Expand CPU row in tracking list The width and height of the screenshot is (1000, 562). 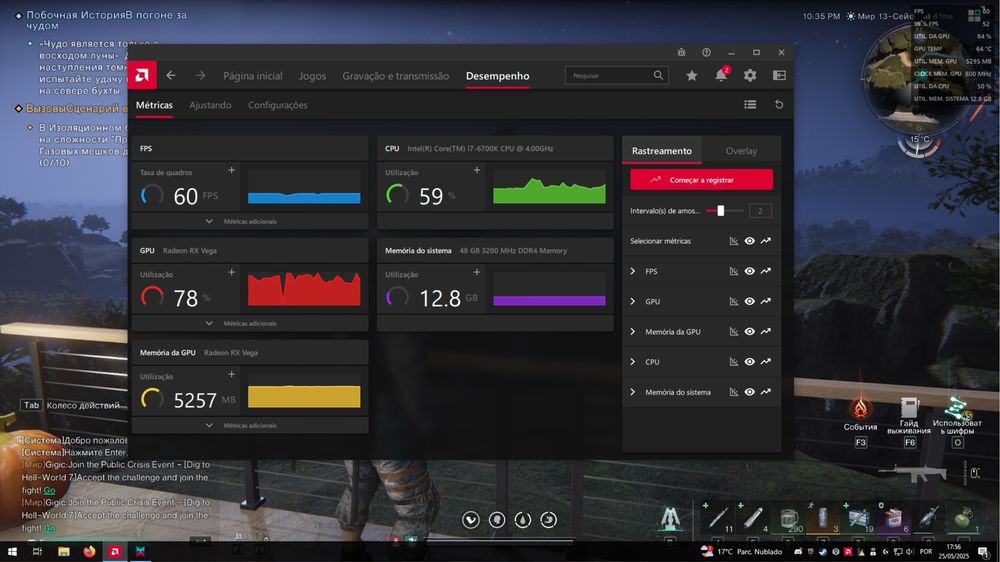(633, 362)
